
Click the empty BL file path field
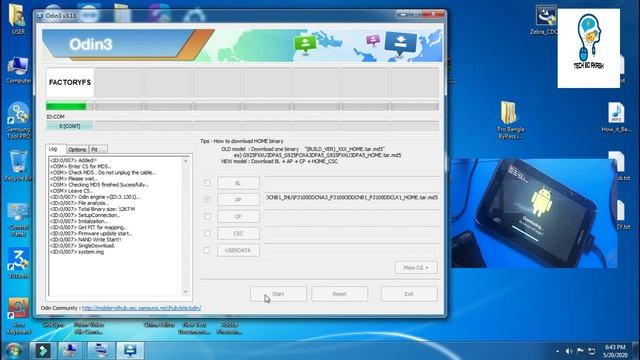tap(353, 182)
